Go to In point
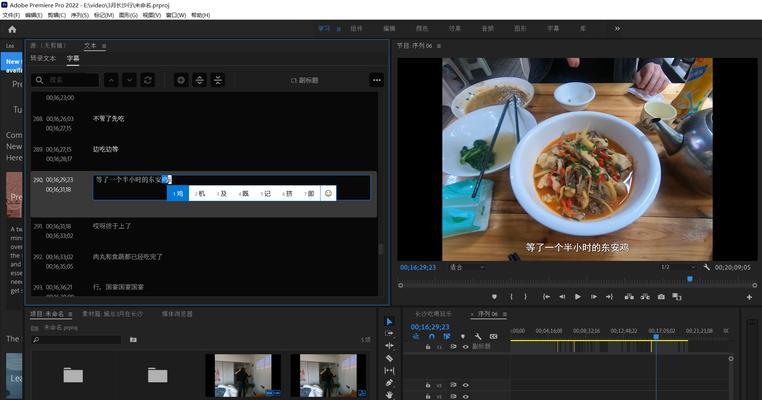 pos(546,296)
